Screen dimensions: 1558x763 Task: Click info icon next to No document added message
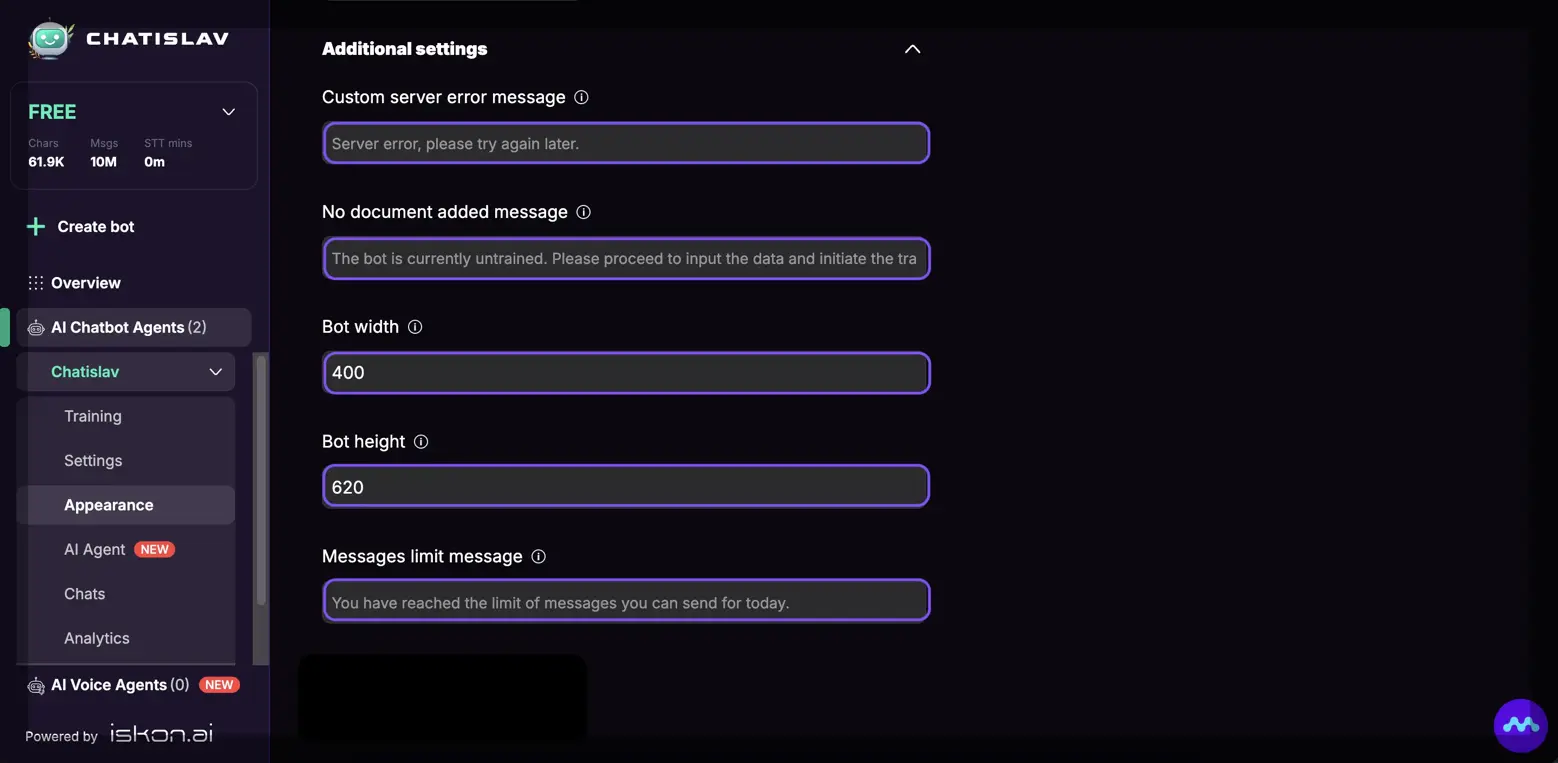584,212
